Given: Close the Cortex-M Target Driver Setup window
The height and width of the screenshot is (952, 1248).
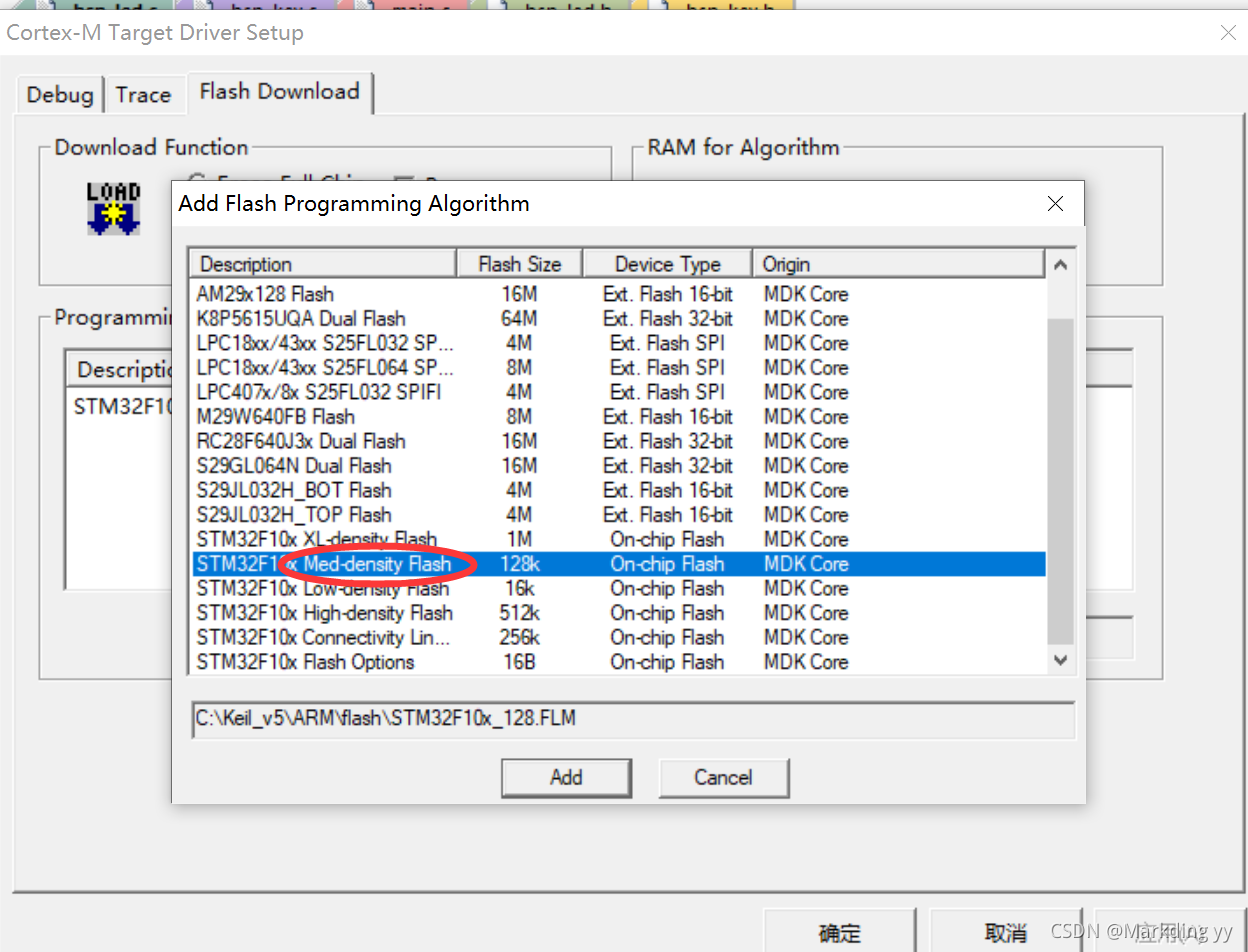Looking at the screenshot, I should click(x=1229, y=33).
